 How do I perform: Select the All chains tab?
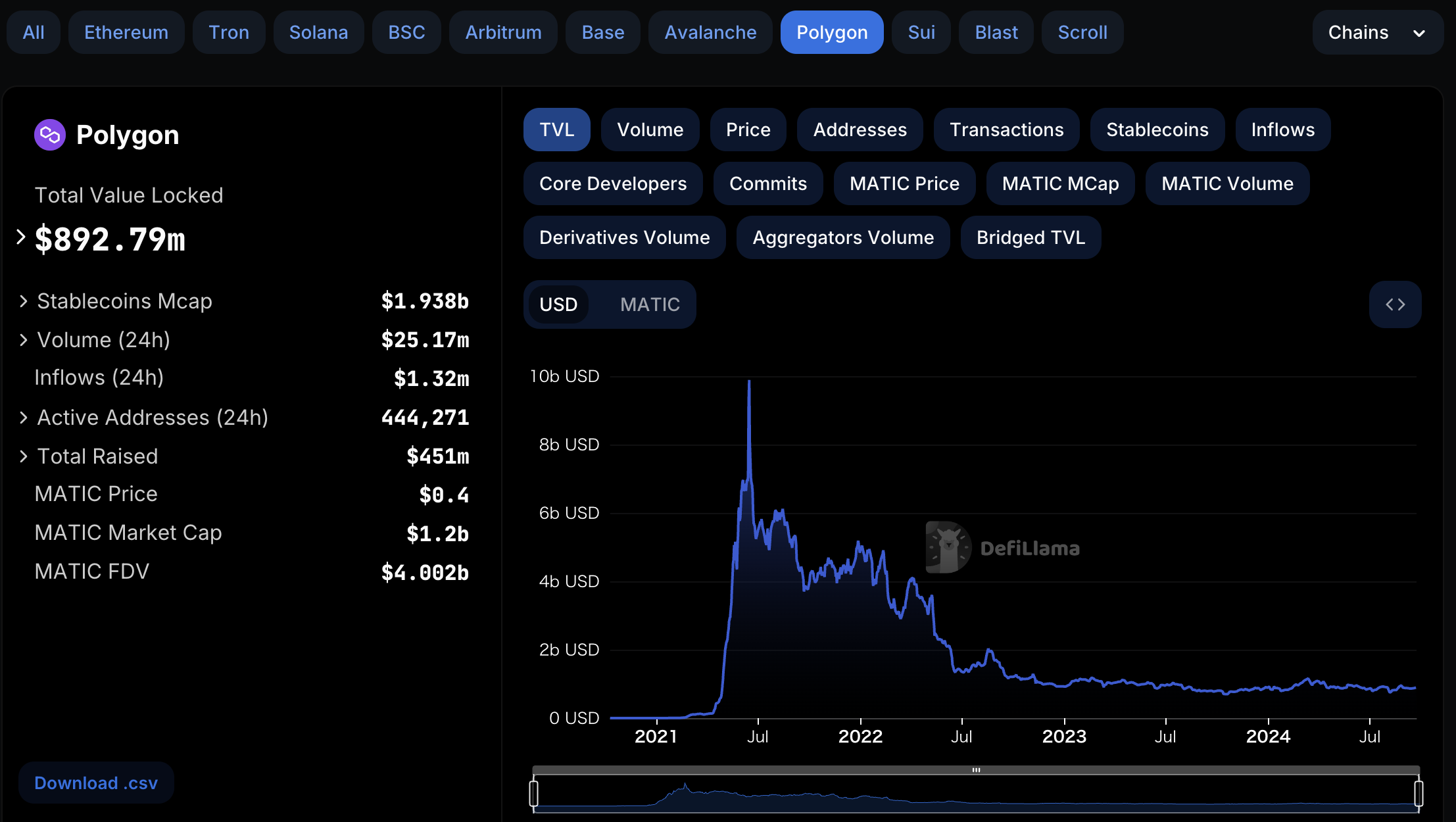click(34, 32)
